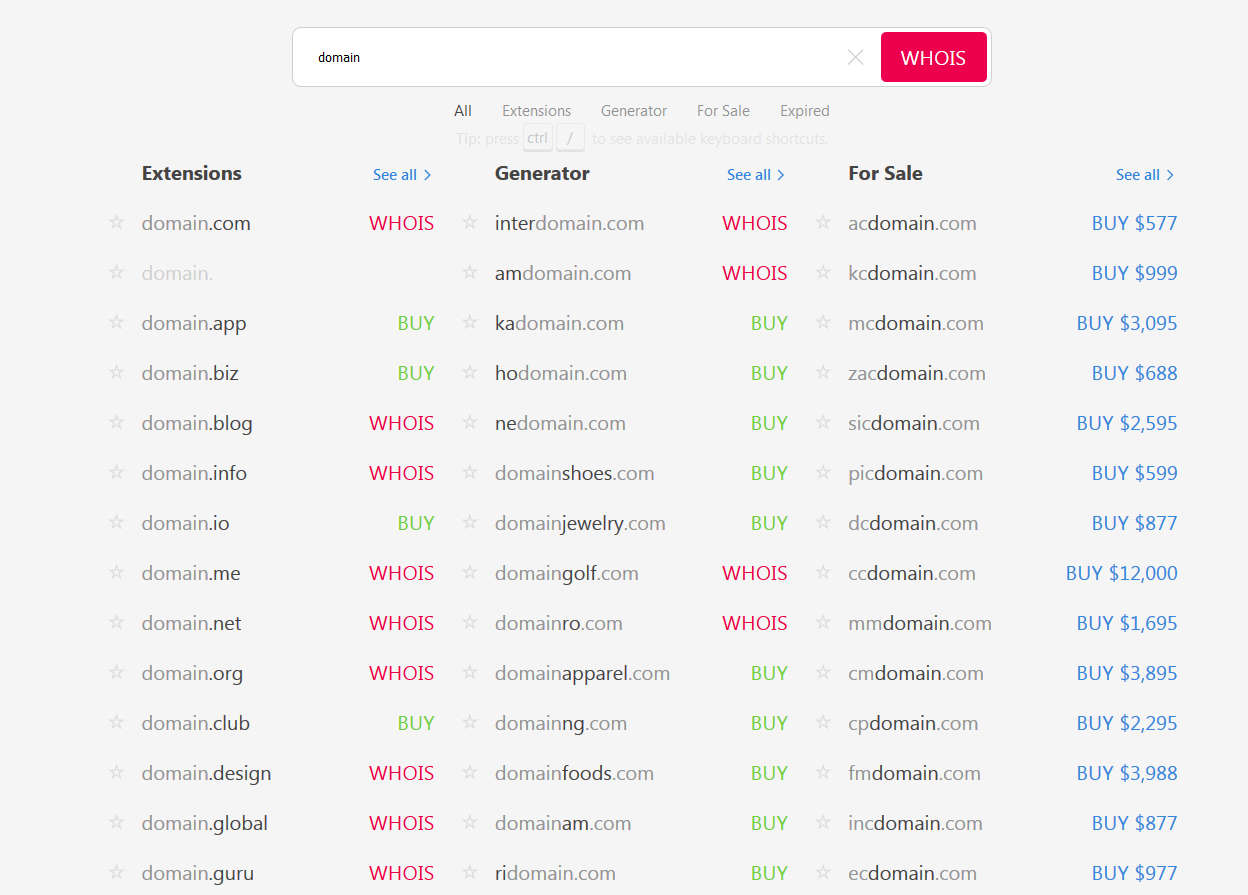
Task: Star domainshoes.com as a favorite
Action: point(470,472)
